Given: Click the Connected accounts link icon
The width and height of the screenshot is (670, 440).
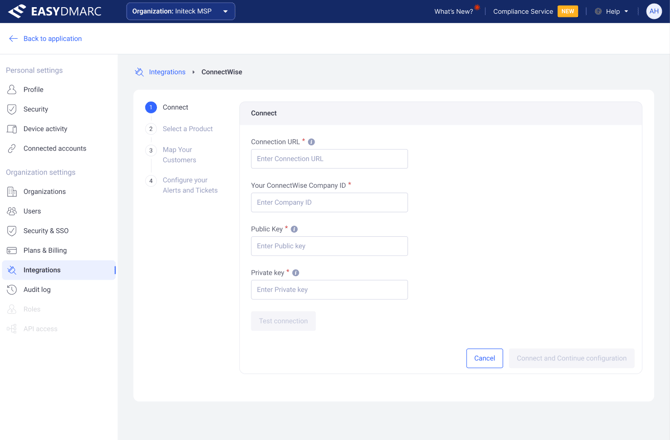Looking at the screenshot, I should click(x=12, y=148).
